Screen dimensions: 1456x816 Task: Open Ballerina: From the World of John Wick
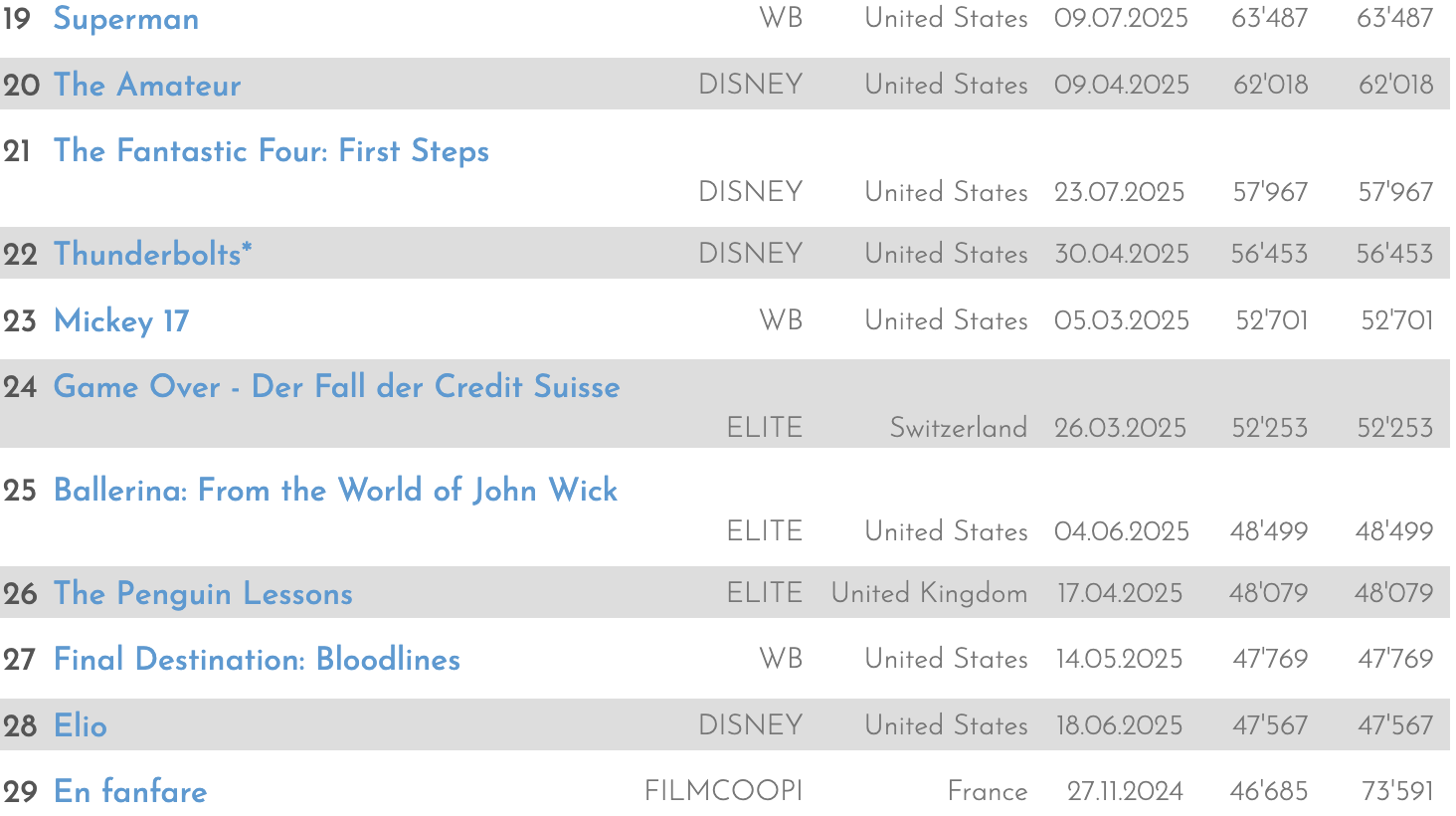coord(336,490)
